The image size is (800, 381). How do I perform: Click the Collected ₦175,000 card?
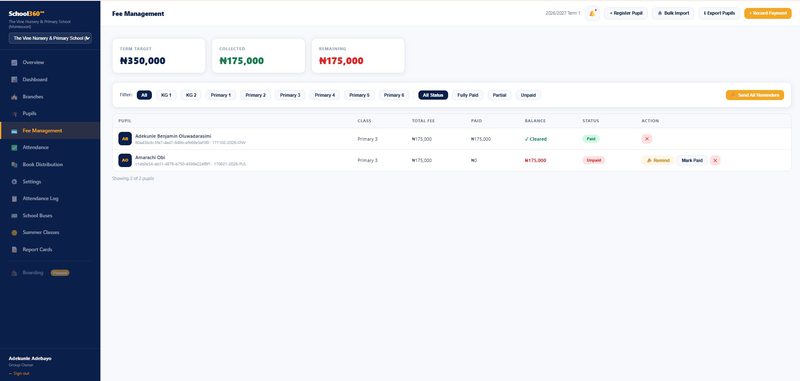pos(258,56)
